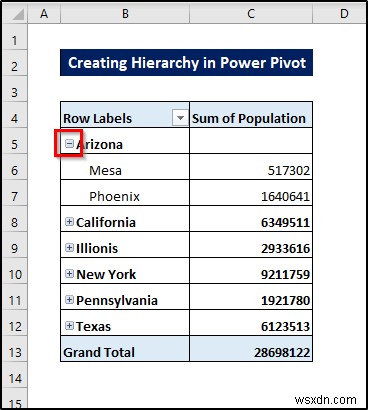Click the value 517302

tap(289, 171)
